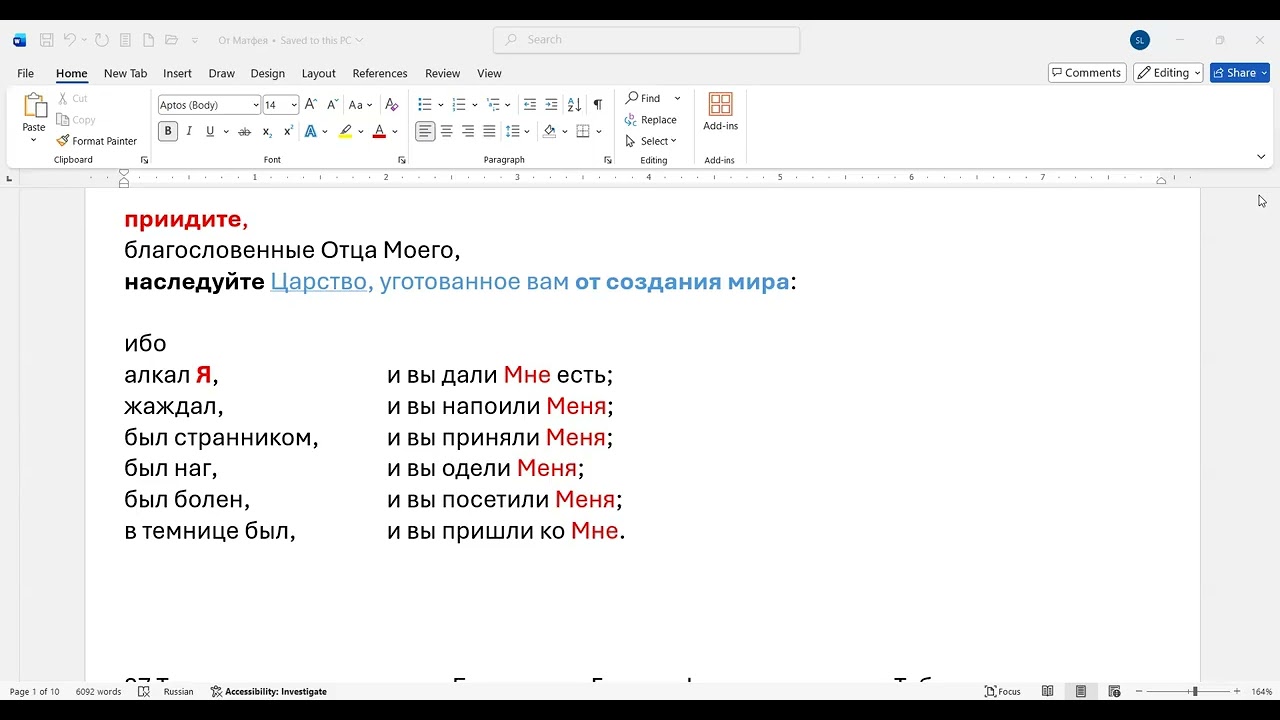Apply subscript formatting
1280x720 pixels.
pyautogui.click(x=267, y=131)
